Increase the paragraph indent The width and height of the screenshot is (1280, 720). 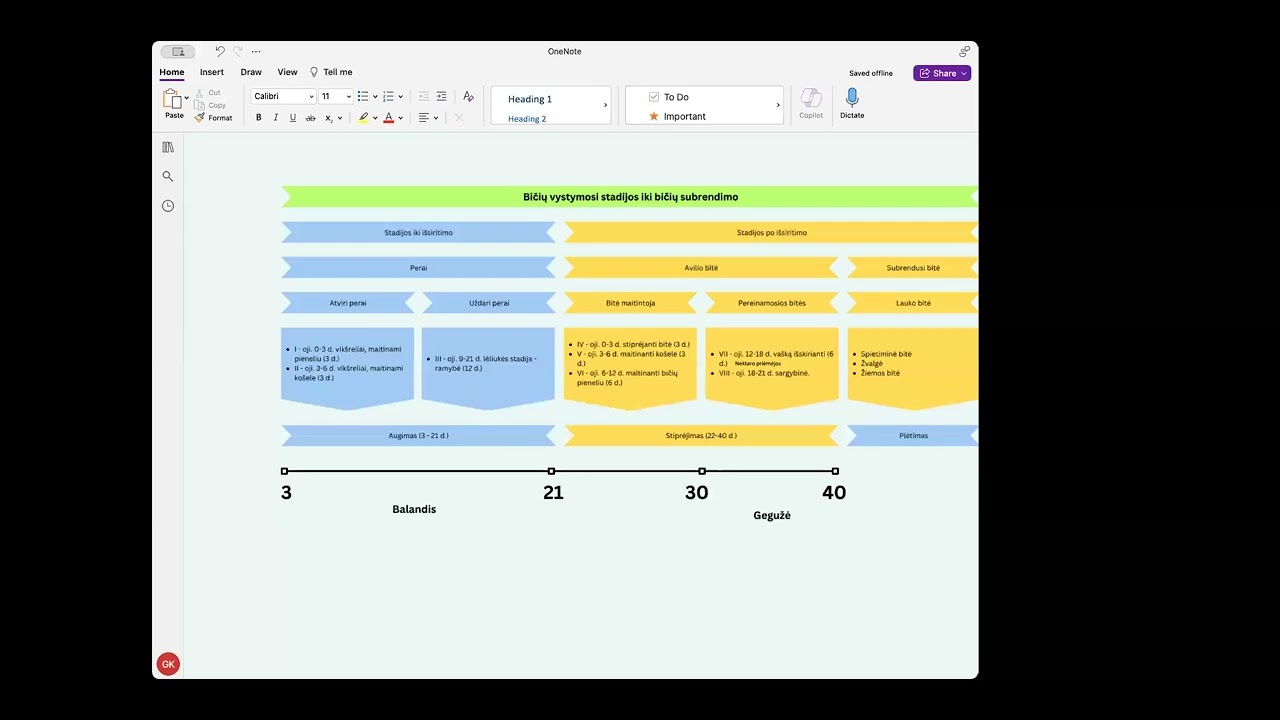coord(441,96)
